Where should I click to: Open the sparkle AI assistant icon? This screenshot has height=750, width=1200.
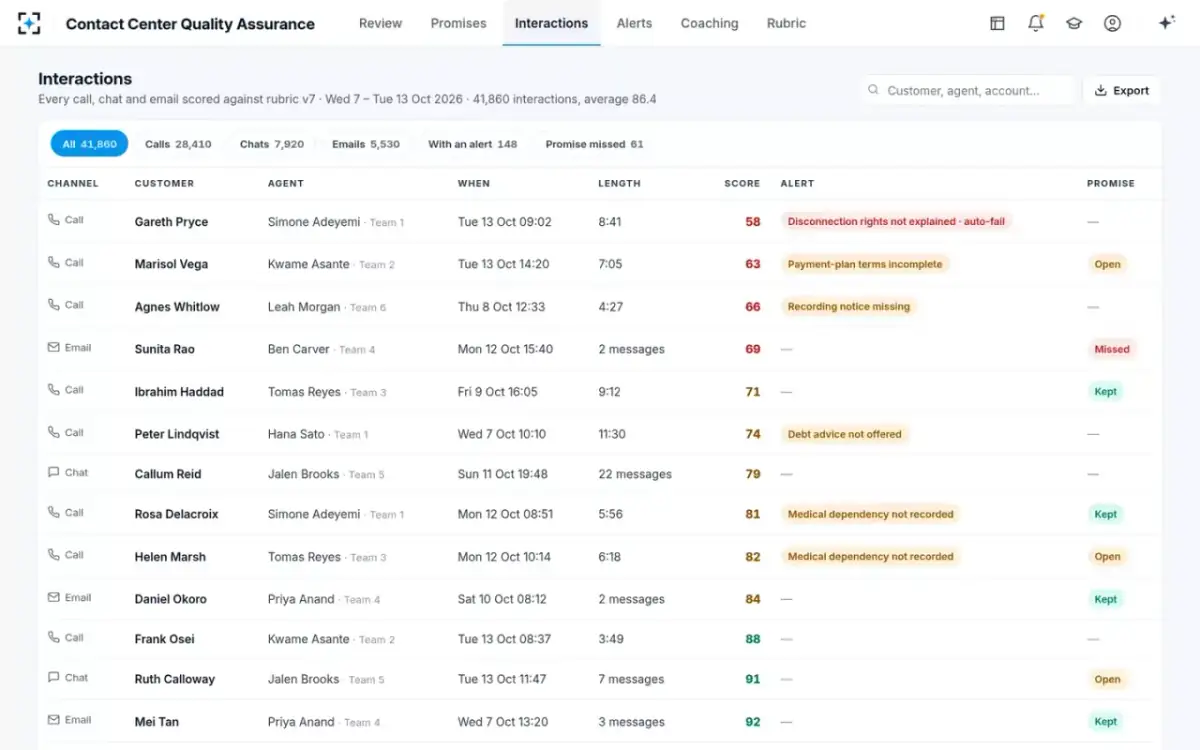tap(1166, 23)
